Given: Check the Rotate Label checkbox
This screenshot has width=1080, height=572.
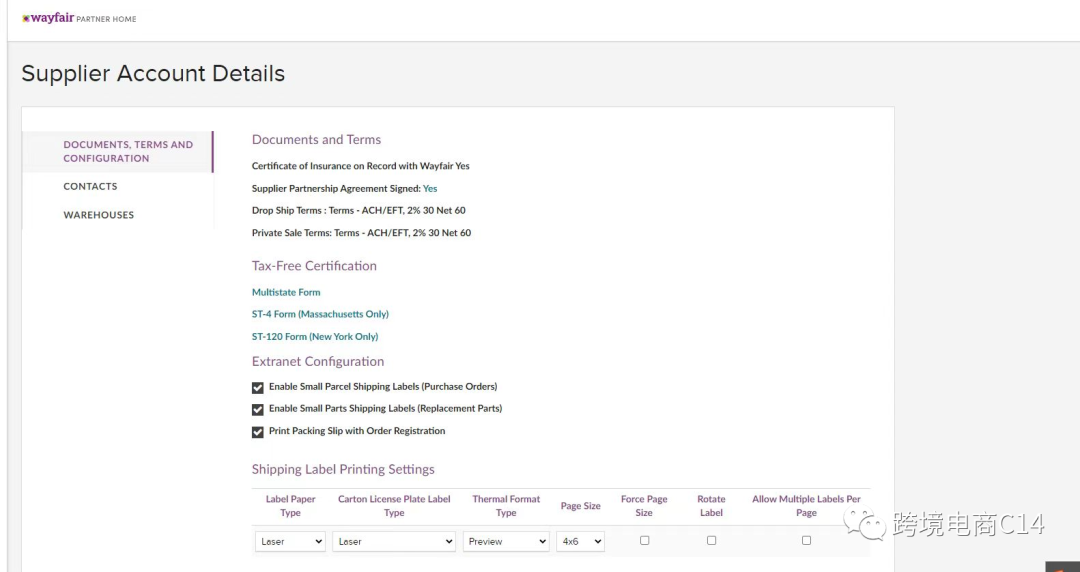Looking at the screenshot, I should pos(711,540).
